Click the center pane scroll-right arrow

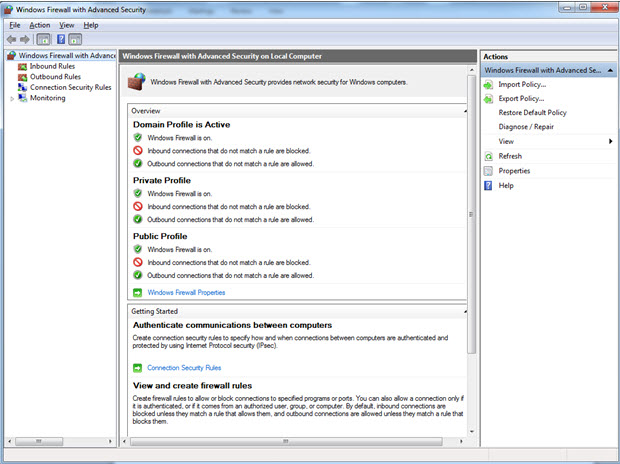pos(461,441)
